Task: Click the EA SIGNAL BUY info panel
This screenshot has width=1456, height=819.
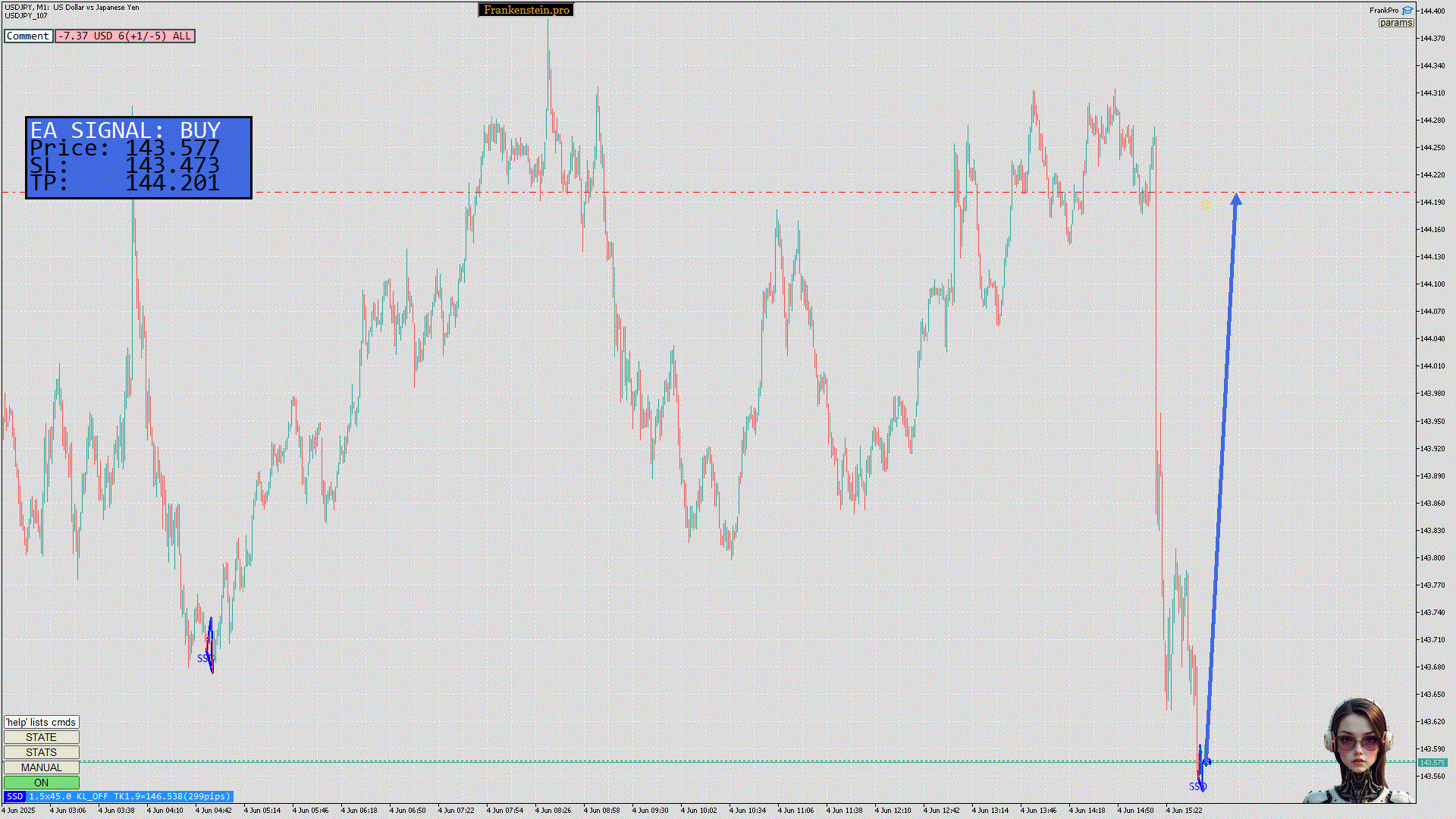Action: [x=139, y=158]
